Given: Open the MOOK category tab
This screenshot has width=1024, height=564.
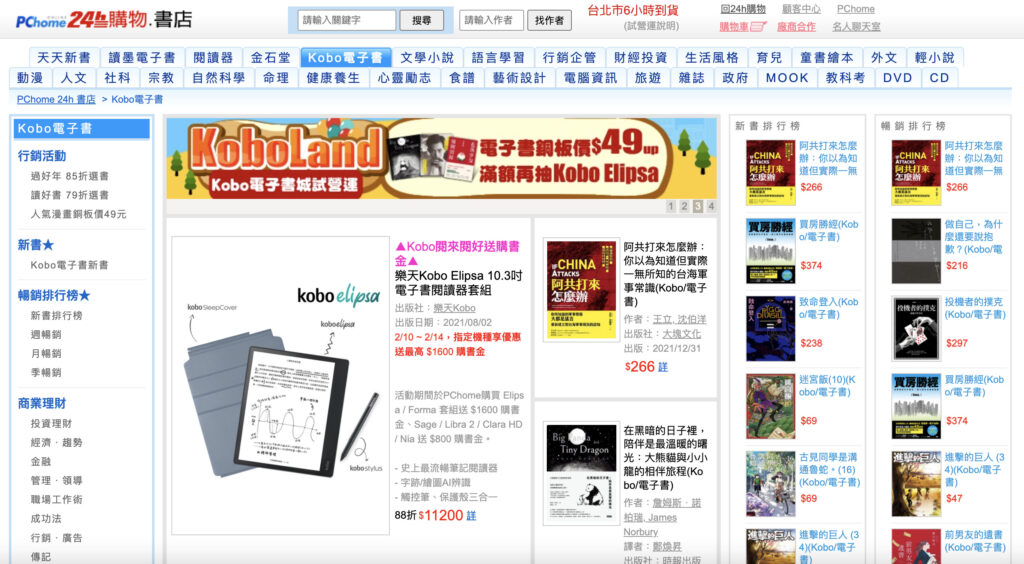Looking at the screenshot, I should click(x=787, y=78).
